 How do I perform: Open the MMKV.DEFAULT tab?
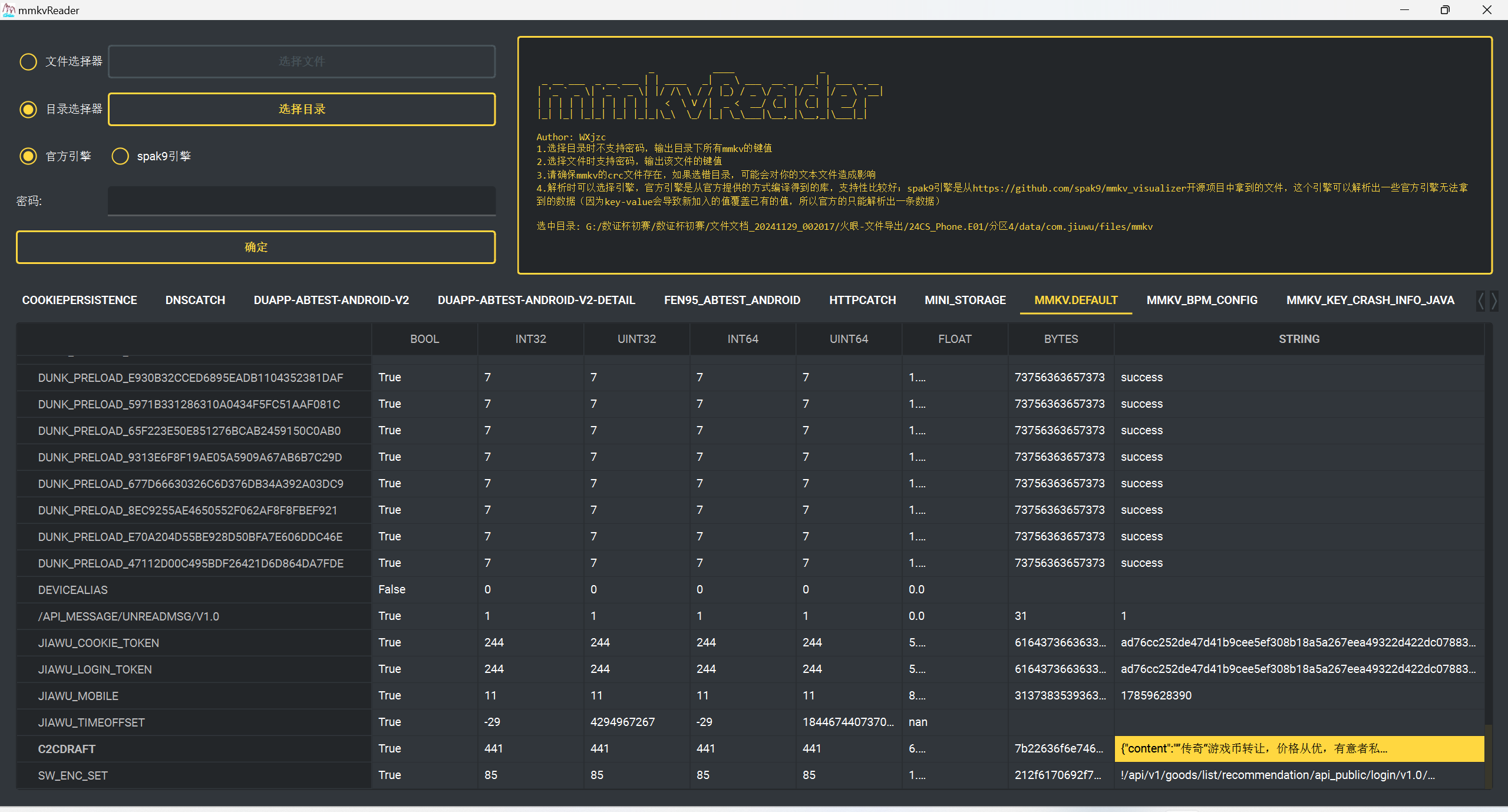[1075, 301]
